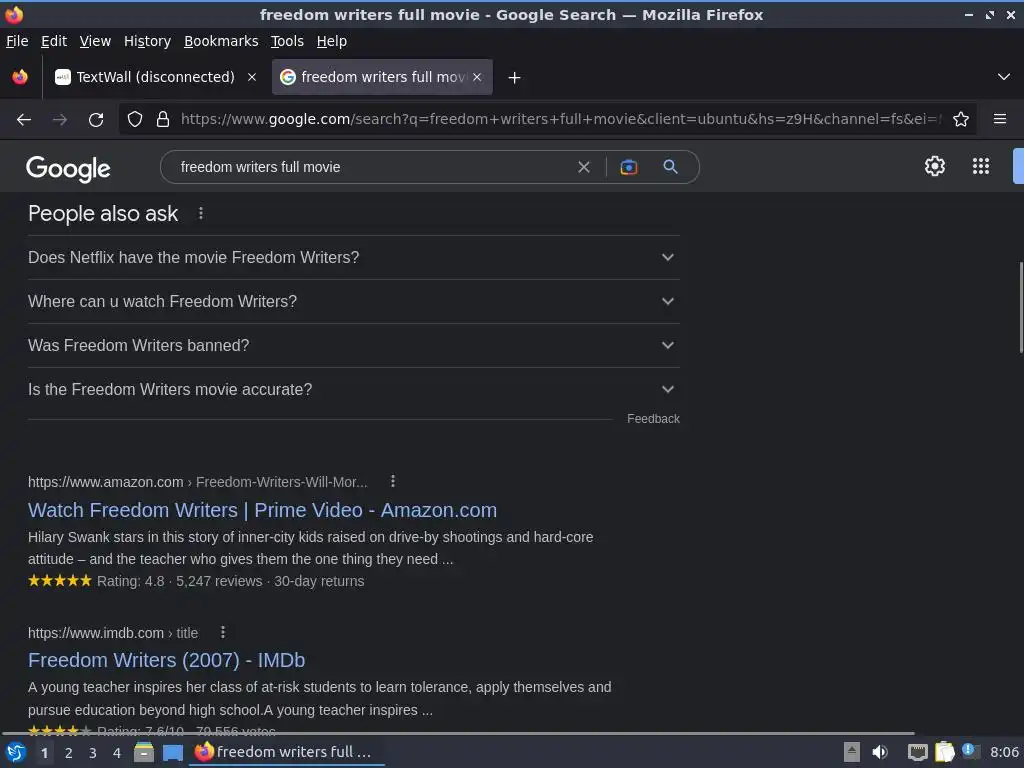Reload the current page
Viewport: 1024px width, 768px height.
point(96,120)
